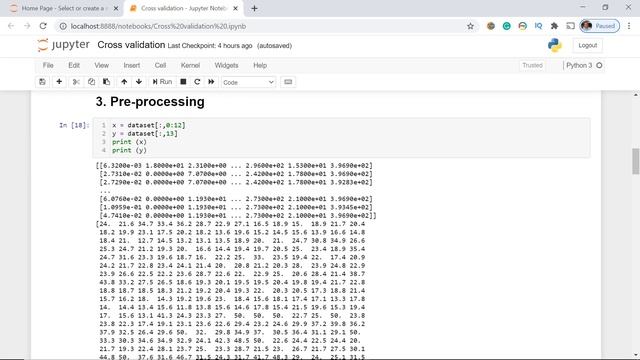
Task: Run the selected cell
Action: coord(162,82)
